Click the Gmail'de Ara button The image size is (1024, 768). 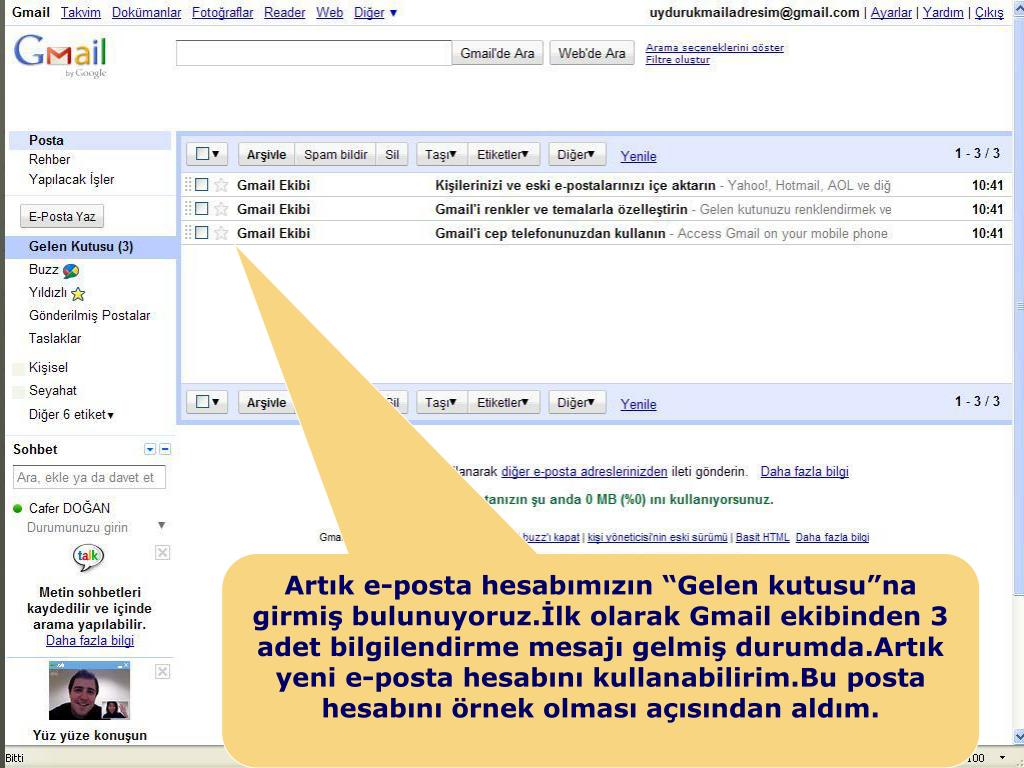pos(497,53)
